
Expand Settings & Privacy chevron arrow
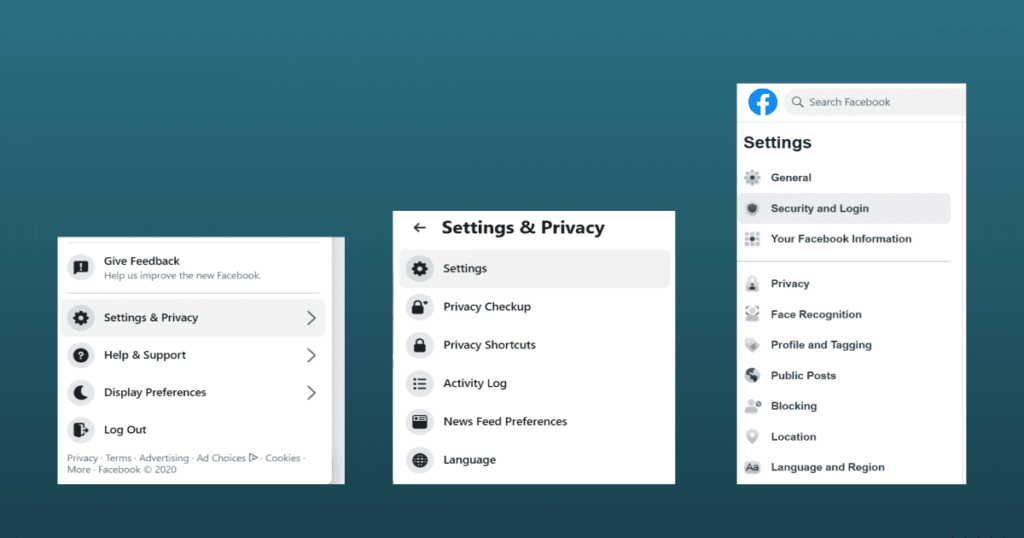coord(312,318)
